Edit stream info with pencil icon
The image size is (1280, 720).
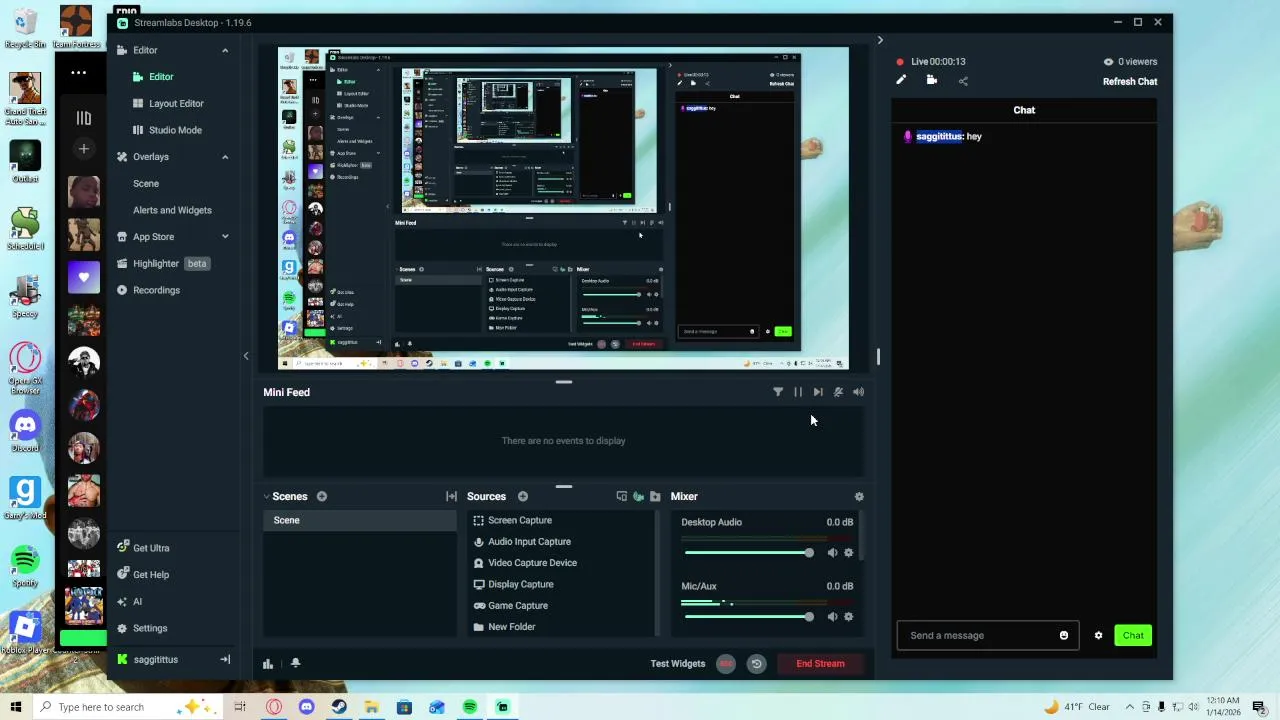coord(901,81)
